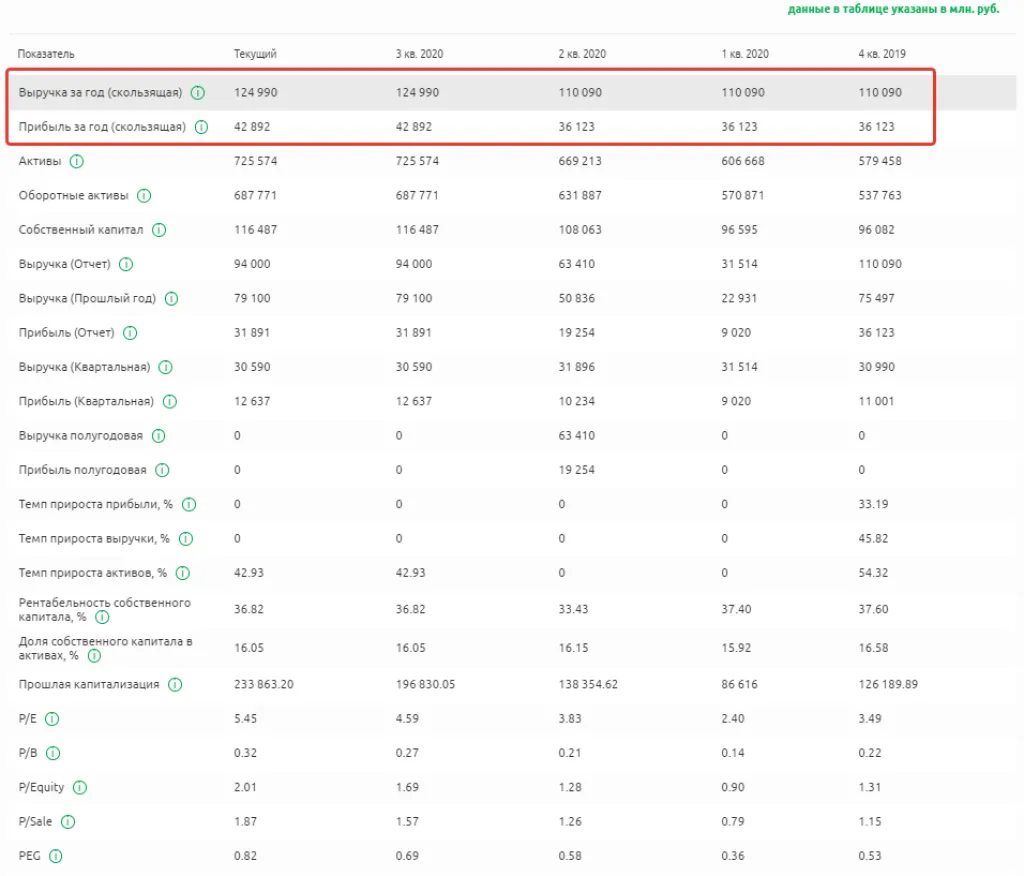Click info icon beside P/Sale
This screenshot has width=1024, height=876.
click(68, 822)
